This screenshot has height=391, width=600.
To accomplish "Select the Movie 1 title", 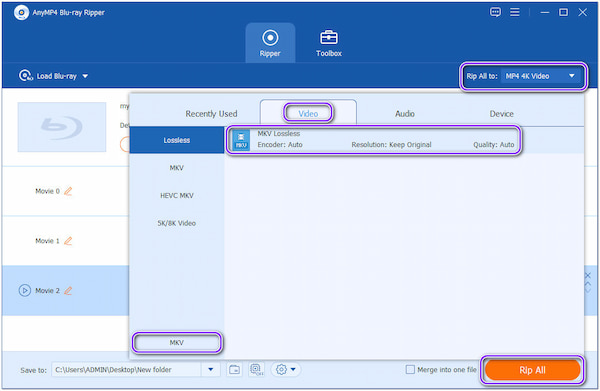I will coord(47,241).
